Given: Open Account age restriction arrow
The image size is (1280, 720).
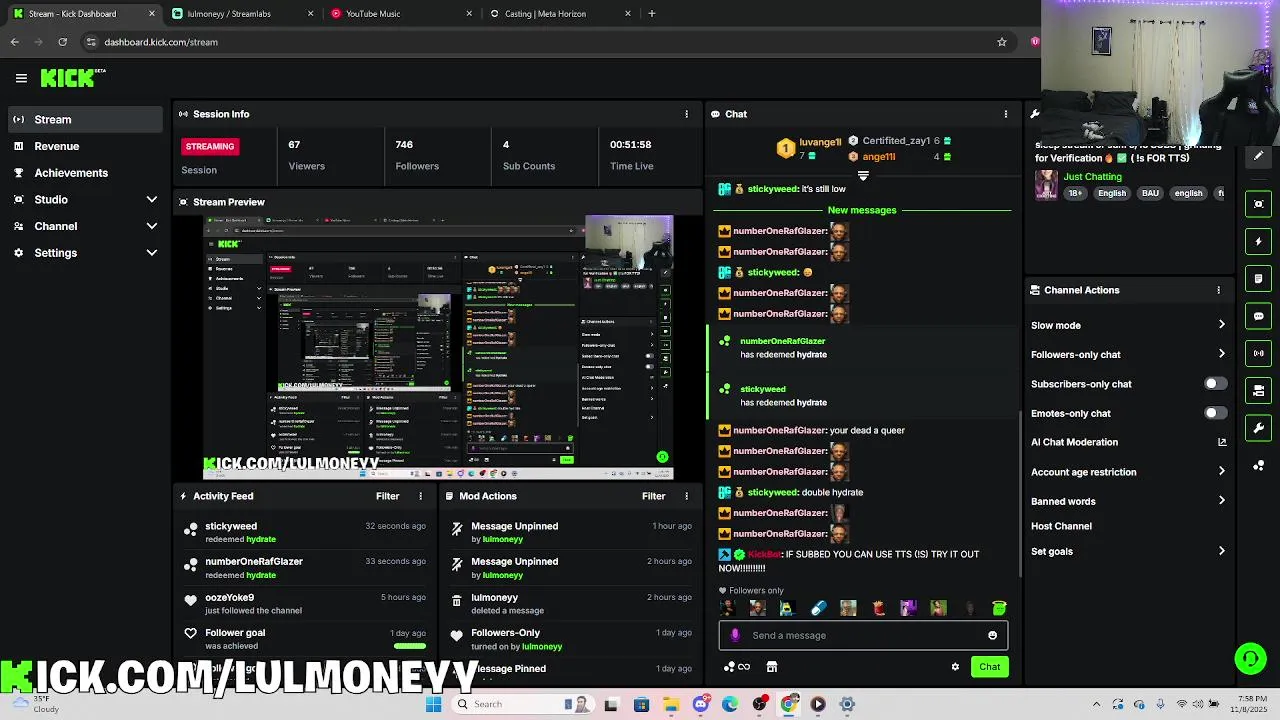Looking at the screenshot, I should 1221,472.
